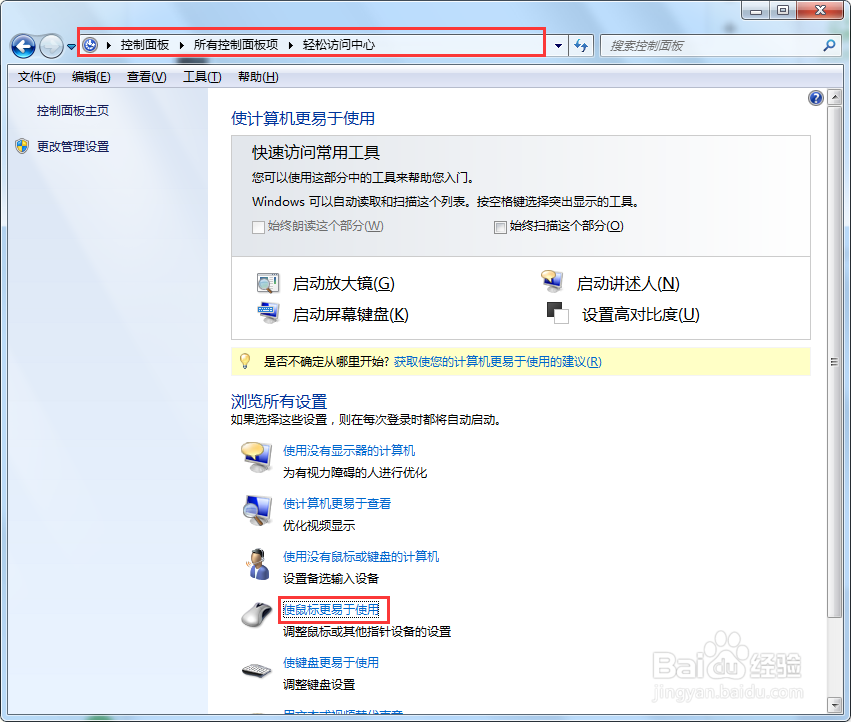Close the window with red X
The image size is (851, 722).
point(820,11)
